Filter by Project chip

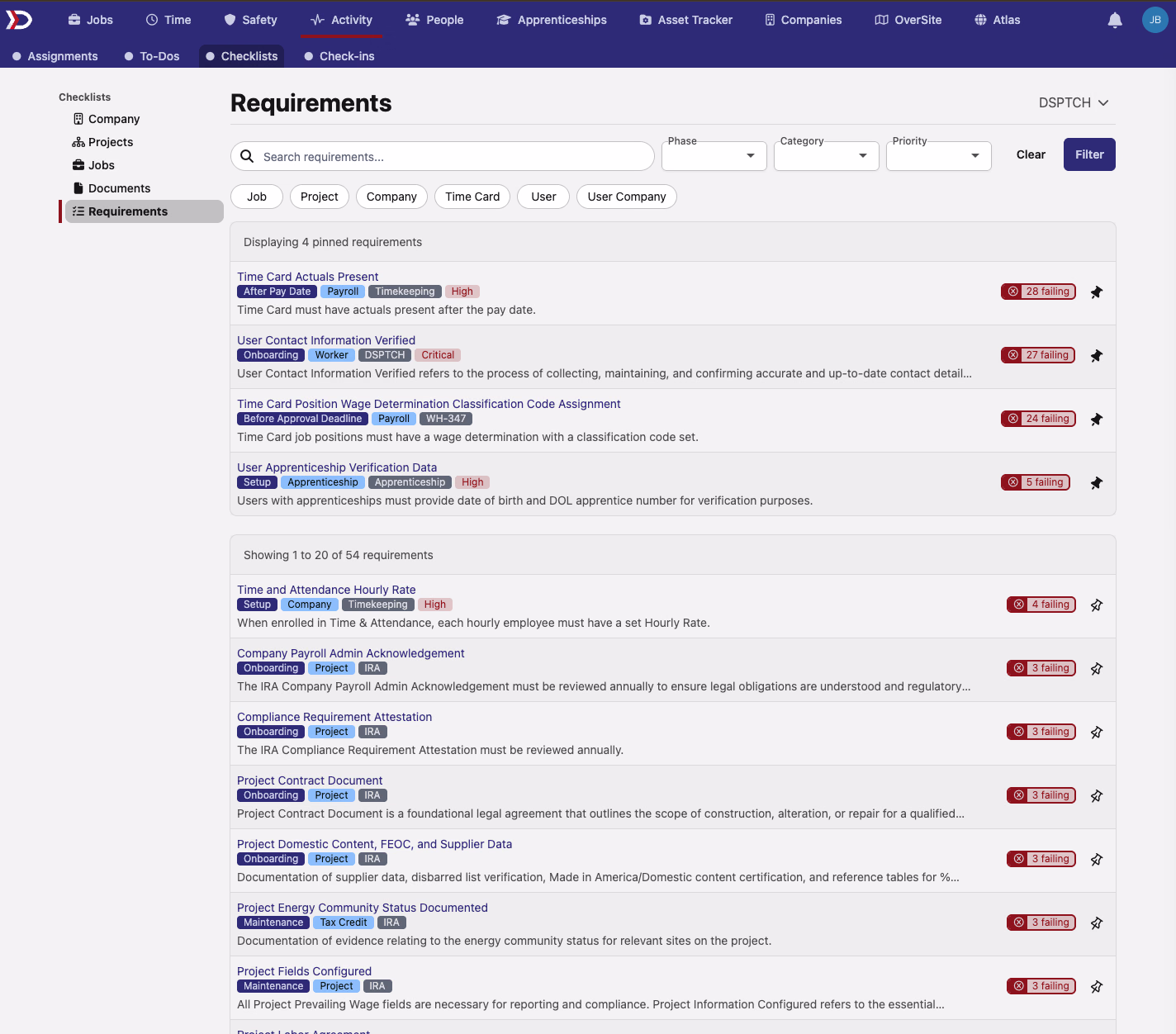[x=320, y=197]
